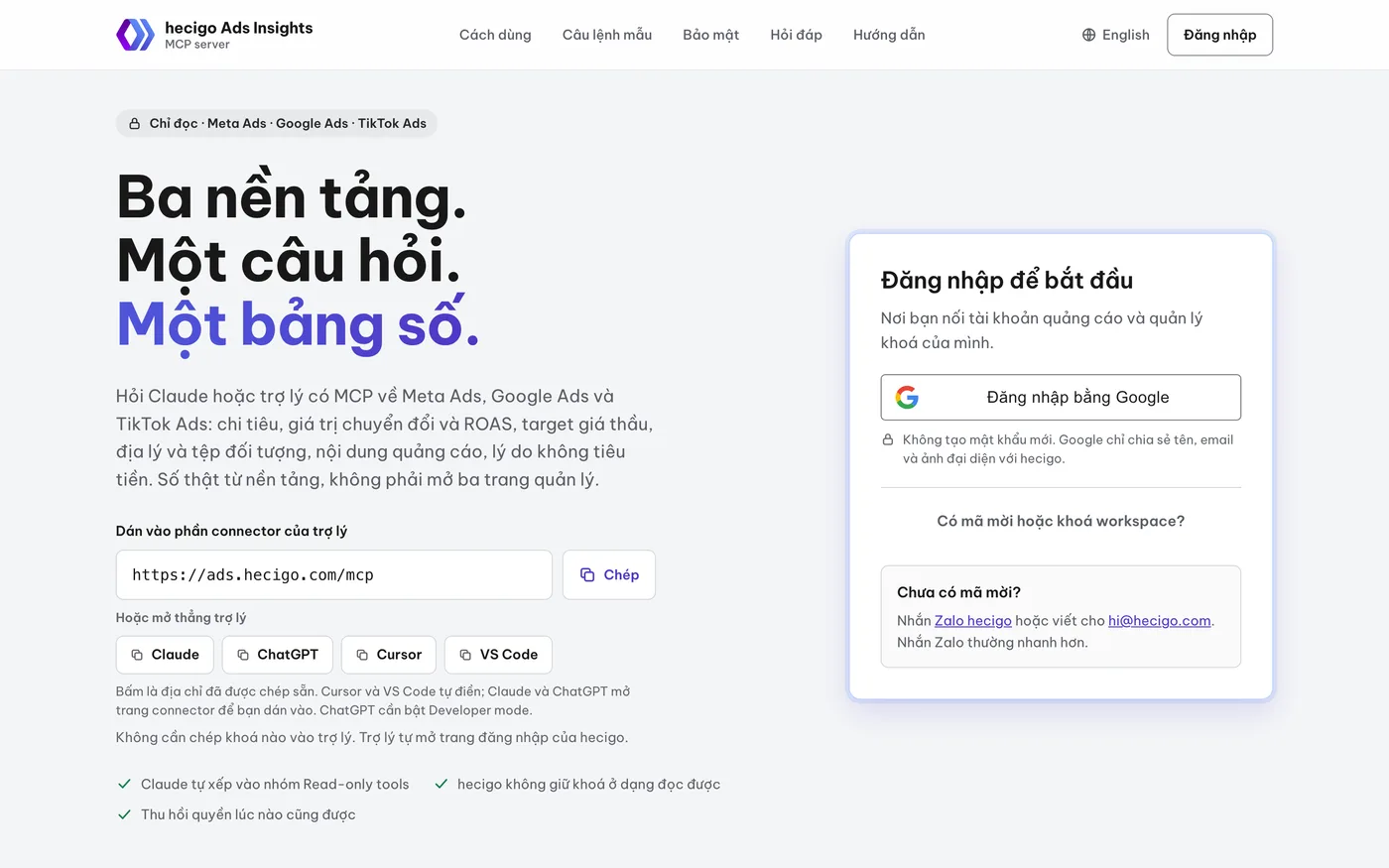Click the heading Đăng nhập để bắt đầu
The width and height of the screenshot is (1389, 868).
tap(1007, 281)
